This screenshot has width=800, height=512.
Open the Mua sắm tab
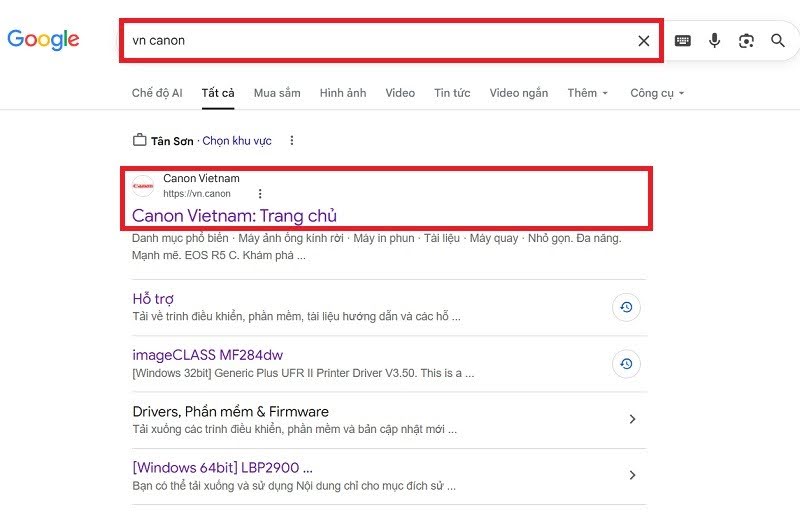277,93
